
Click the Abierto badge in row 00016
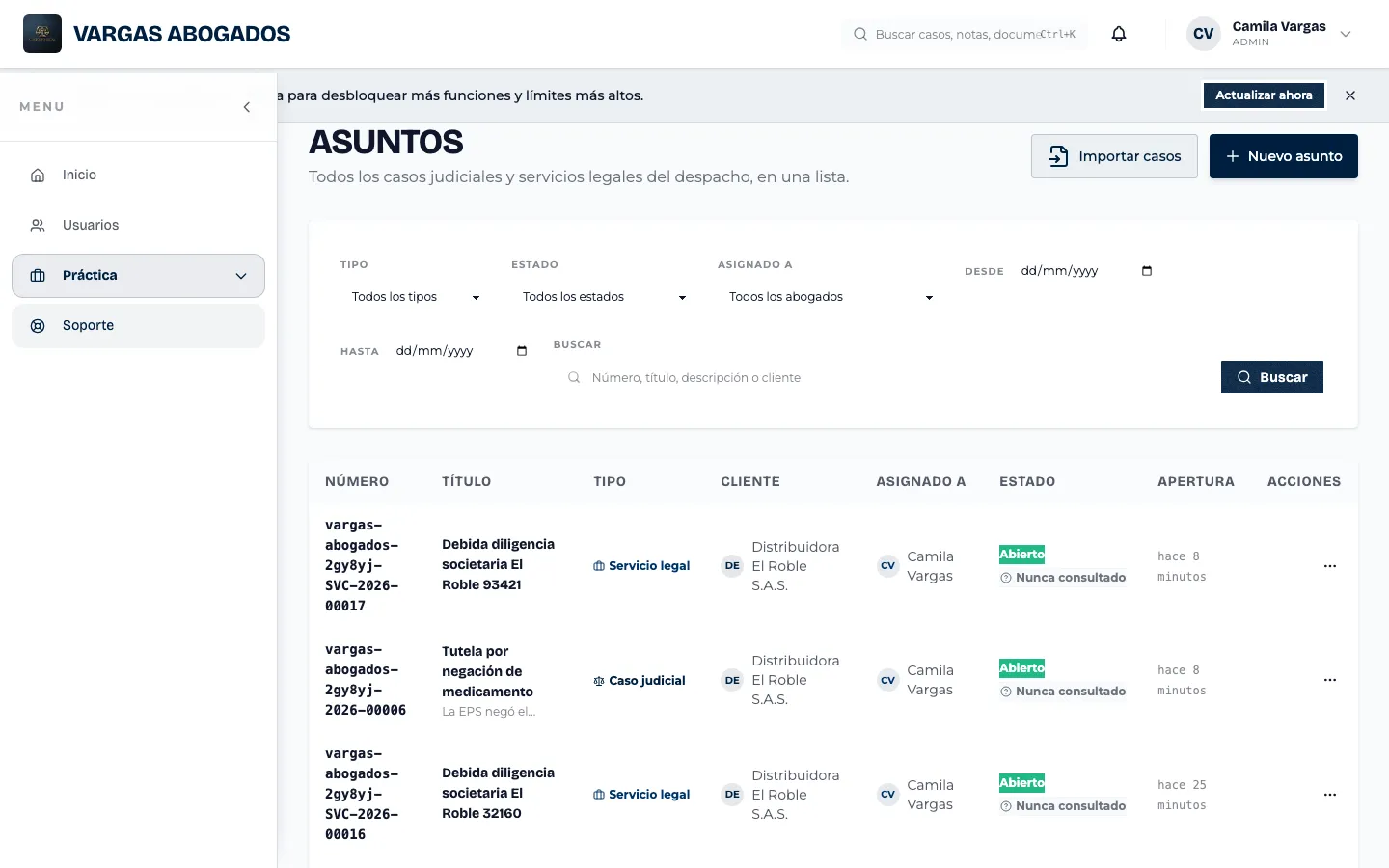coord(1021,783)
